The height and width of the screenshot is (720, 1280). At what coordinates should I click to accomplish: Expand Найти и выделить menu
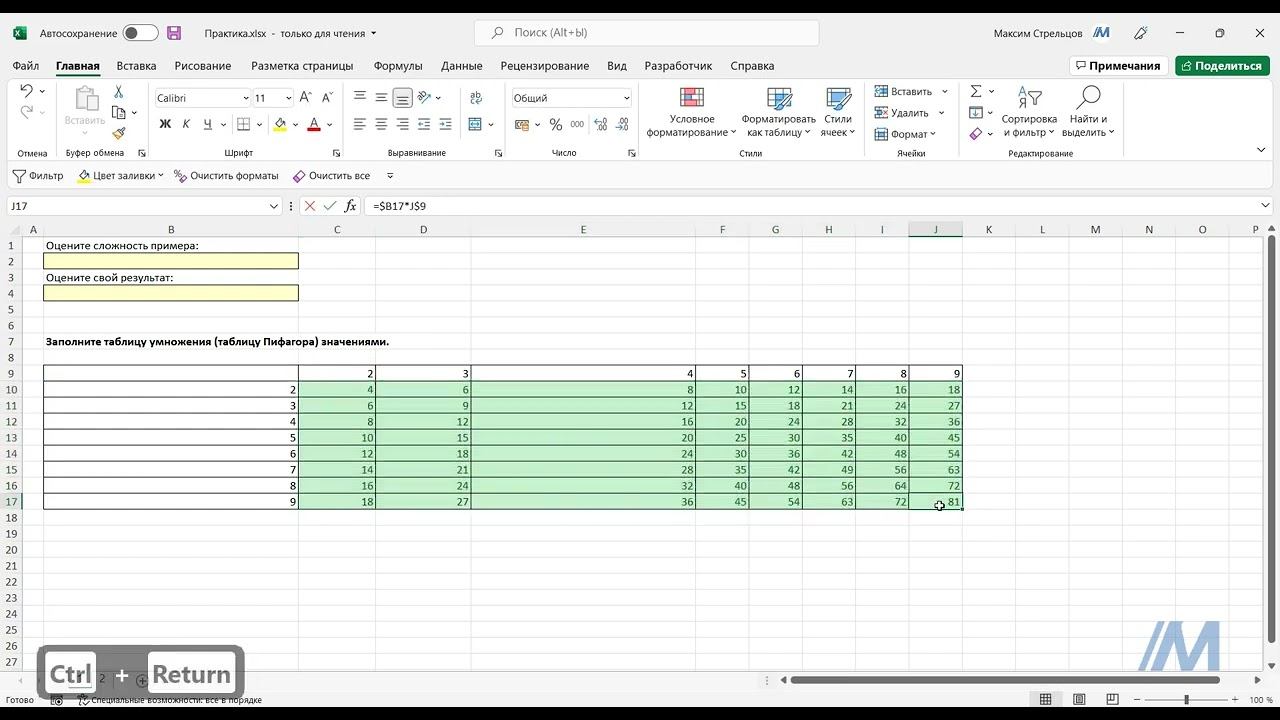tap(1088, 112)
